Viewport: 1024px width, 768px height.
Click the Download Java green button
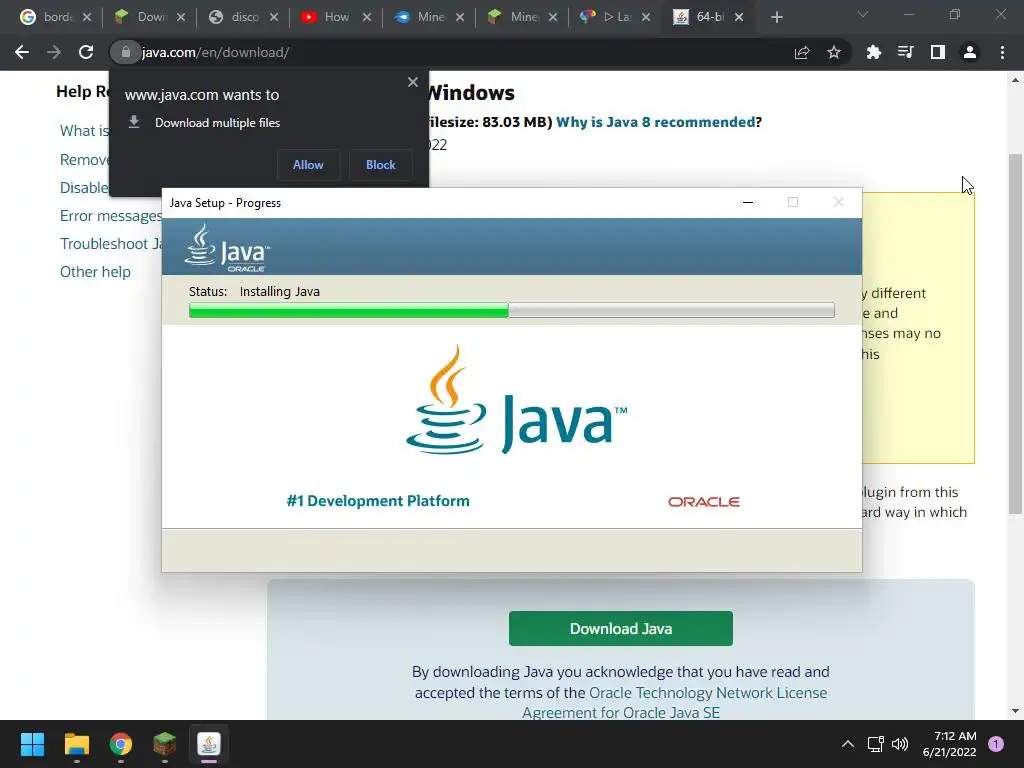coord(620,628)
